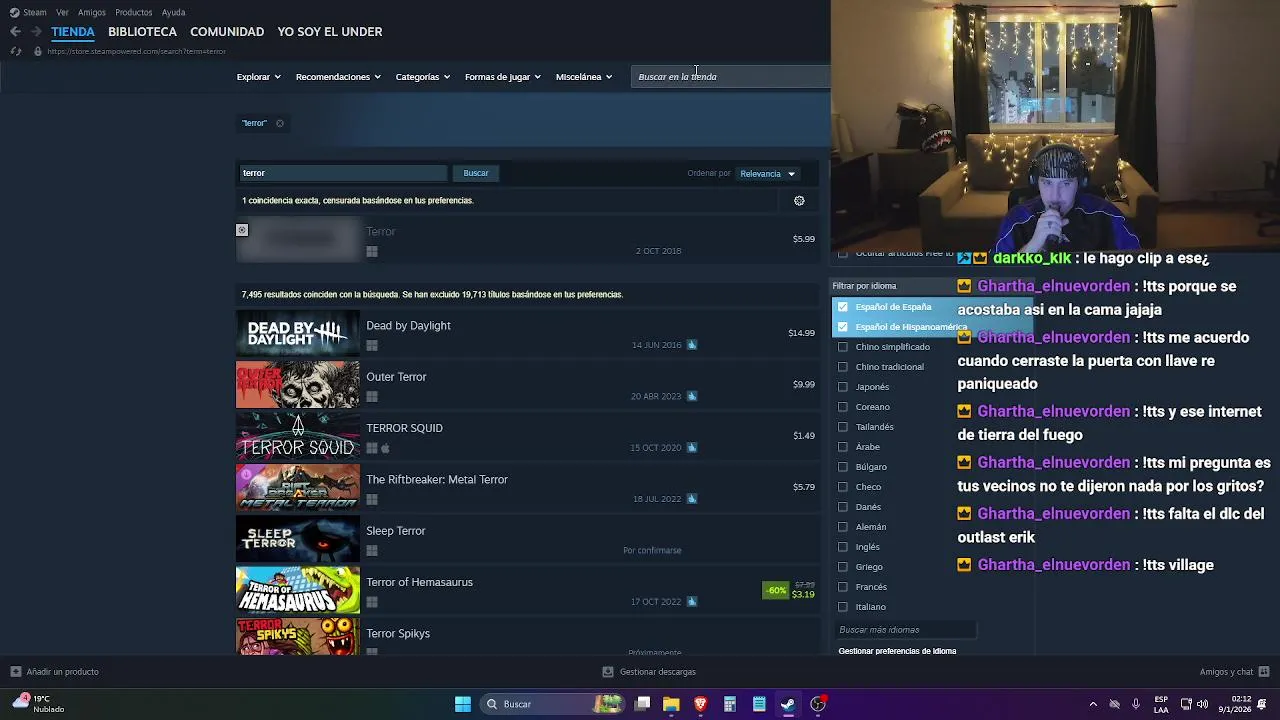This screenshot has width=1280, height=720.
Task: Click the microphone icon in system tray
Action: [x=1136, y=704]
